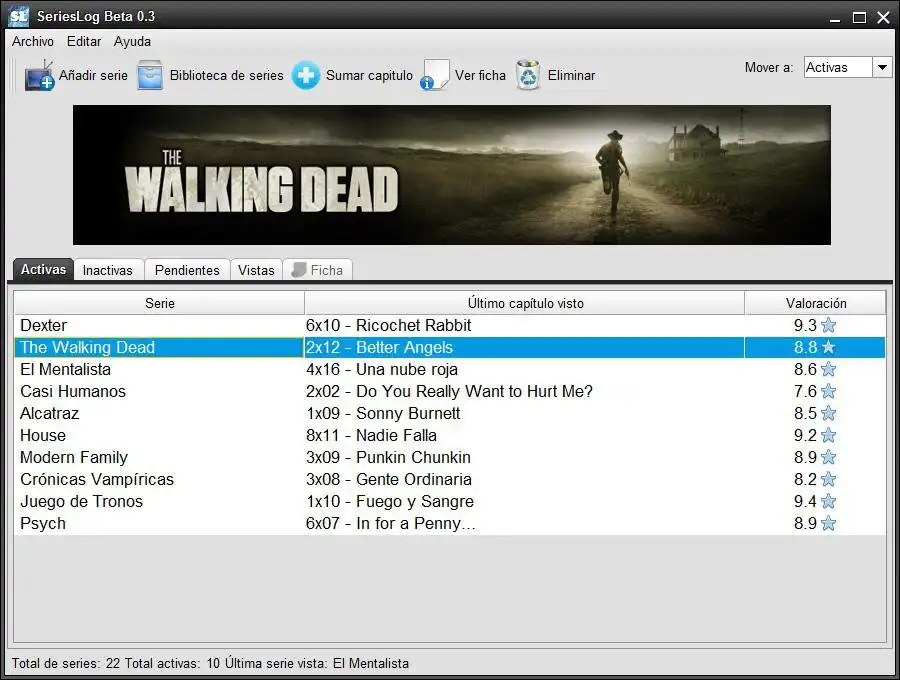Open the Mover a dropdown arrow
Screen dimensions: 900x680
coord(882,67)
